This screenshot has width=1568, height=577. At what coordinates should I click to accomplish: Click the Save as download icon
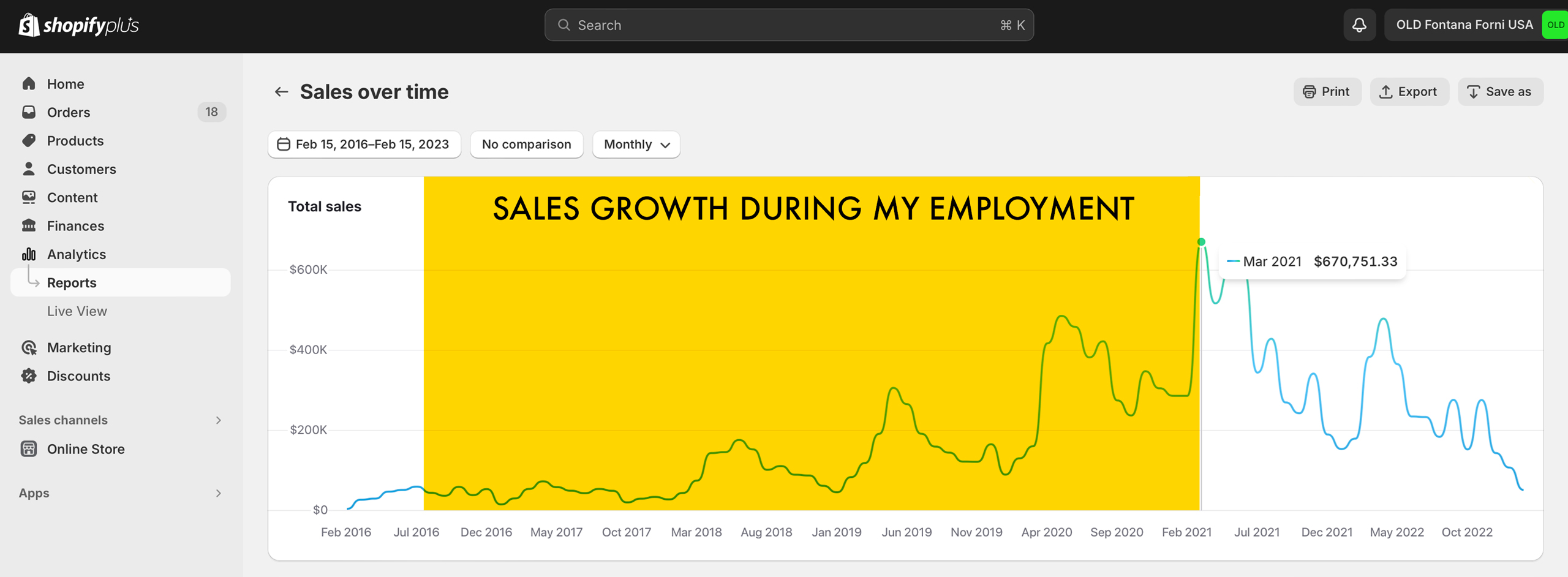[1474, 92]
